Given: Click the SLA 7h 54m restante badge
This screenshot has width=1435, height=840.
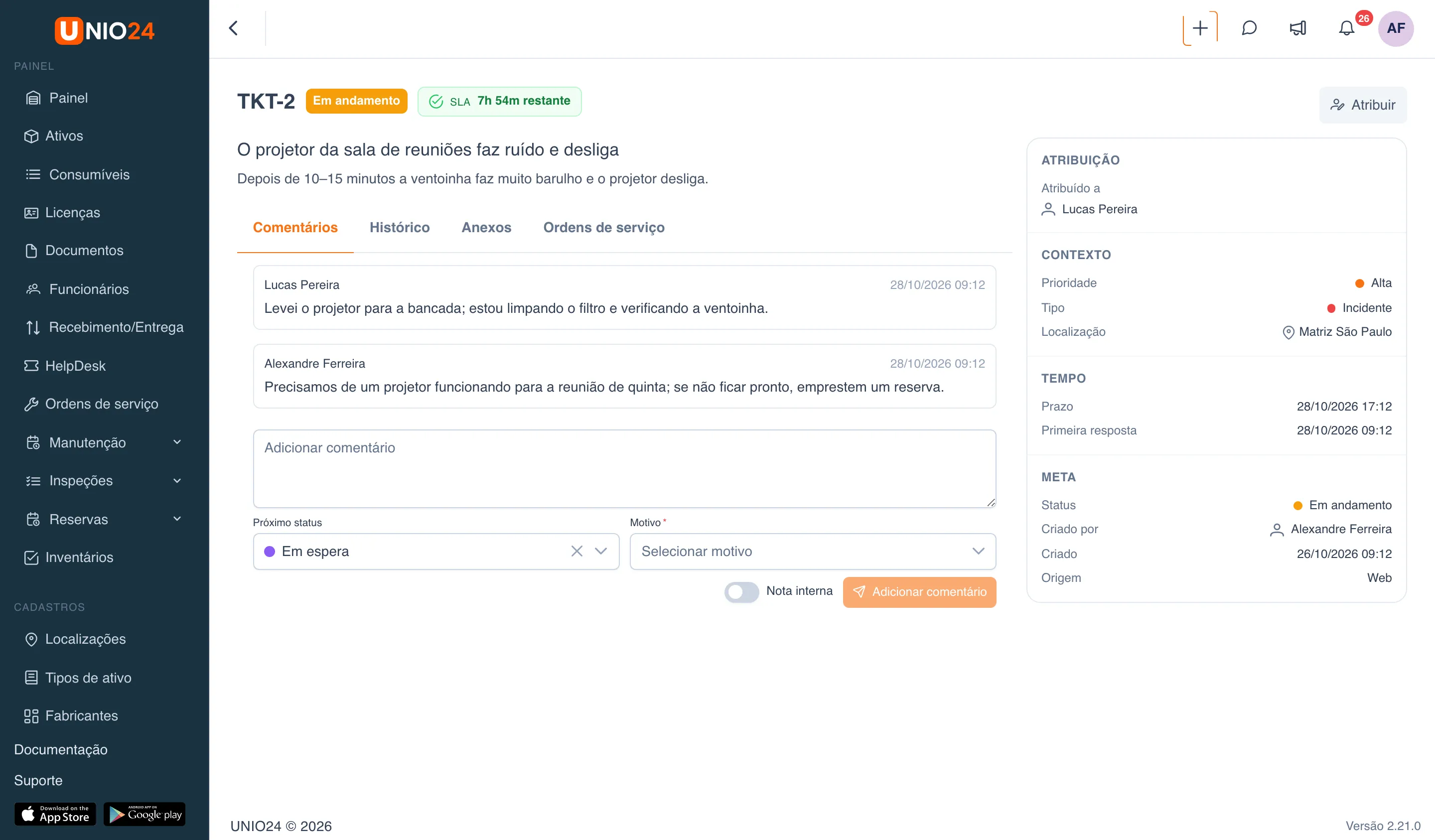Looking at the screenshot, I should 499,101.
